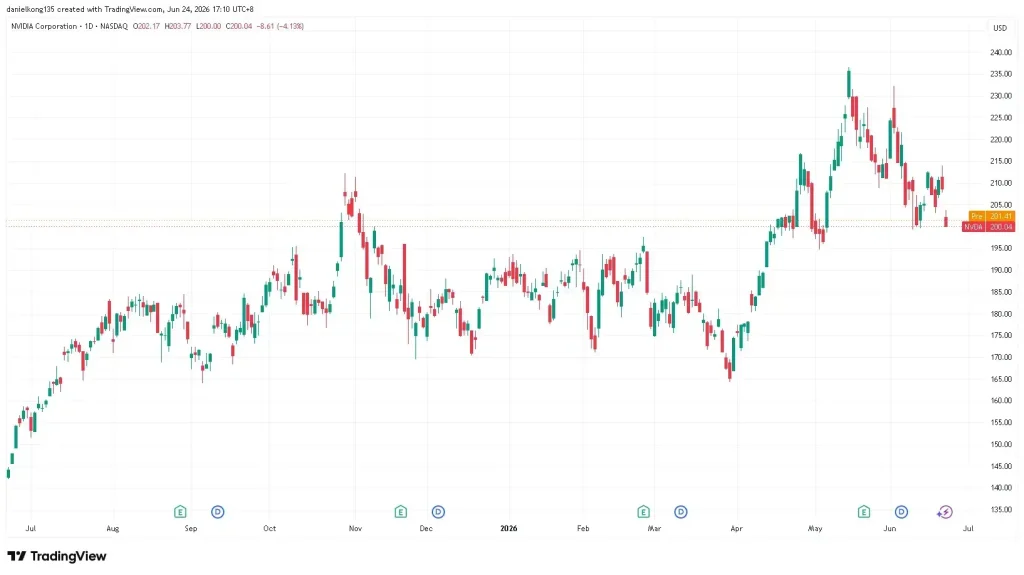The height and width of the screenshot is (575, 1024).
Task: Click the Jun label on time axis
Action: pyautogui.click(x=889, y=529)
